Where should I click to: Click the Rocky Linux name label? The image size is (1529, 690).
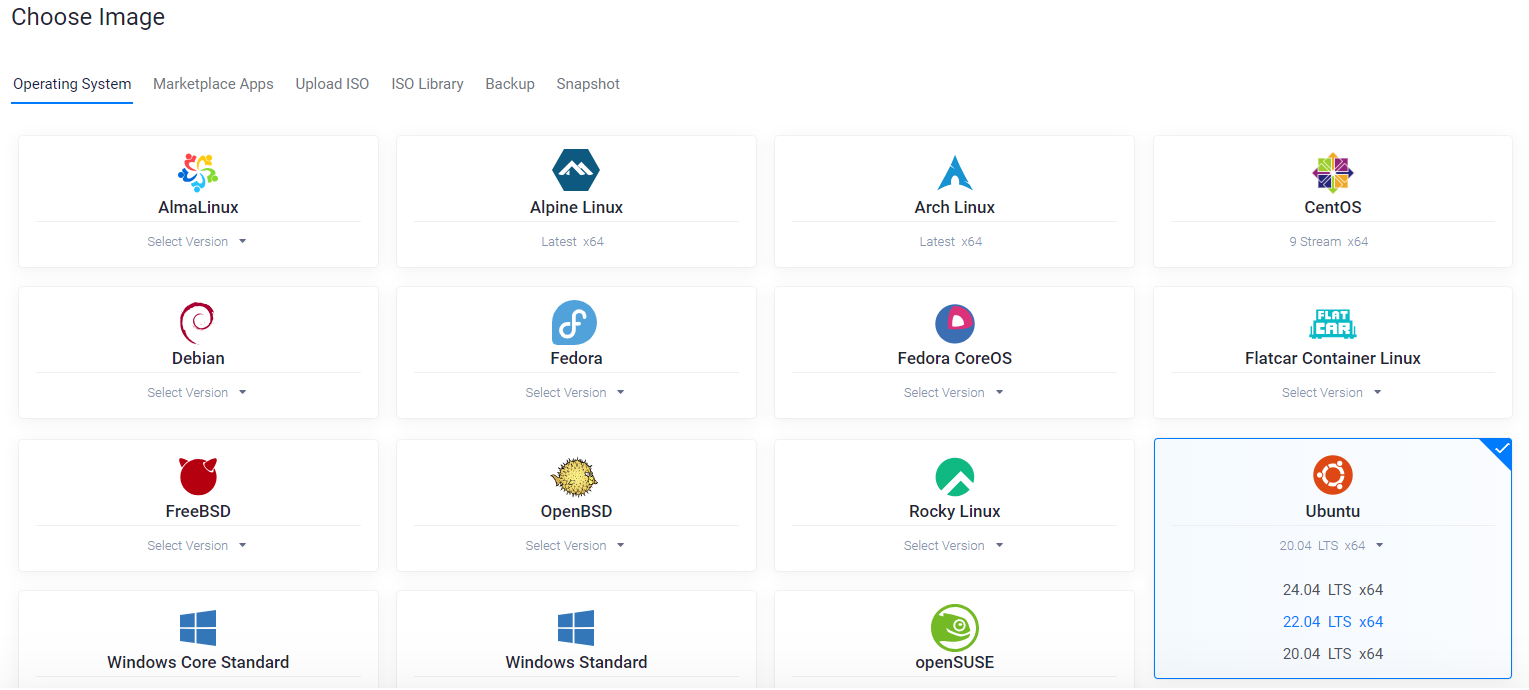(x=954, y=511)
